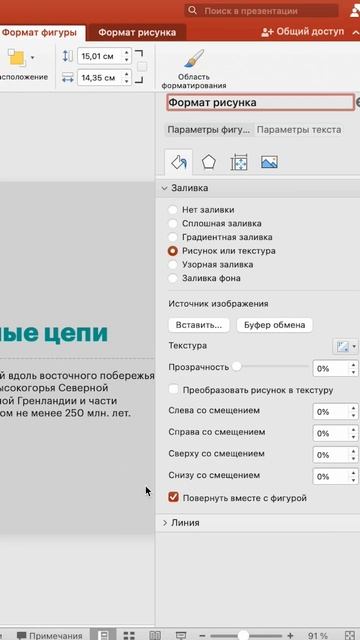Click the Вставить... button

(x=199, y=325)
